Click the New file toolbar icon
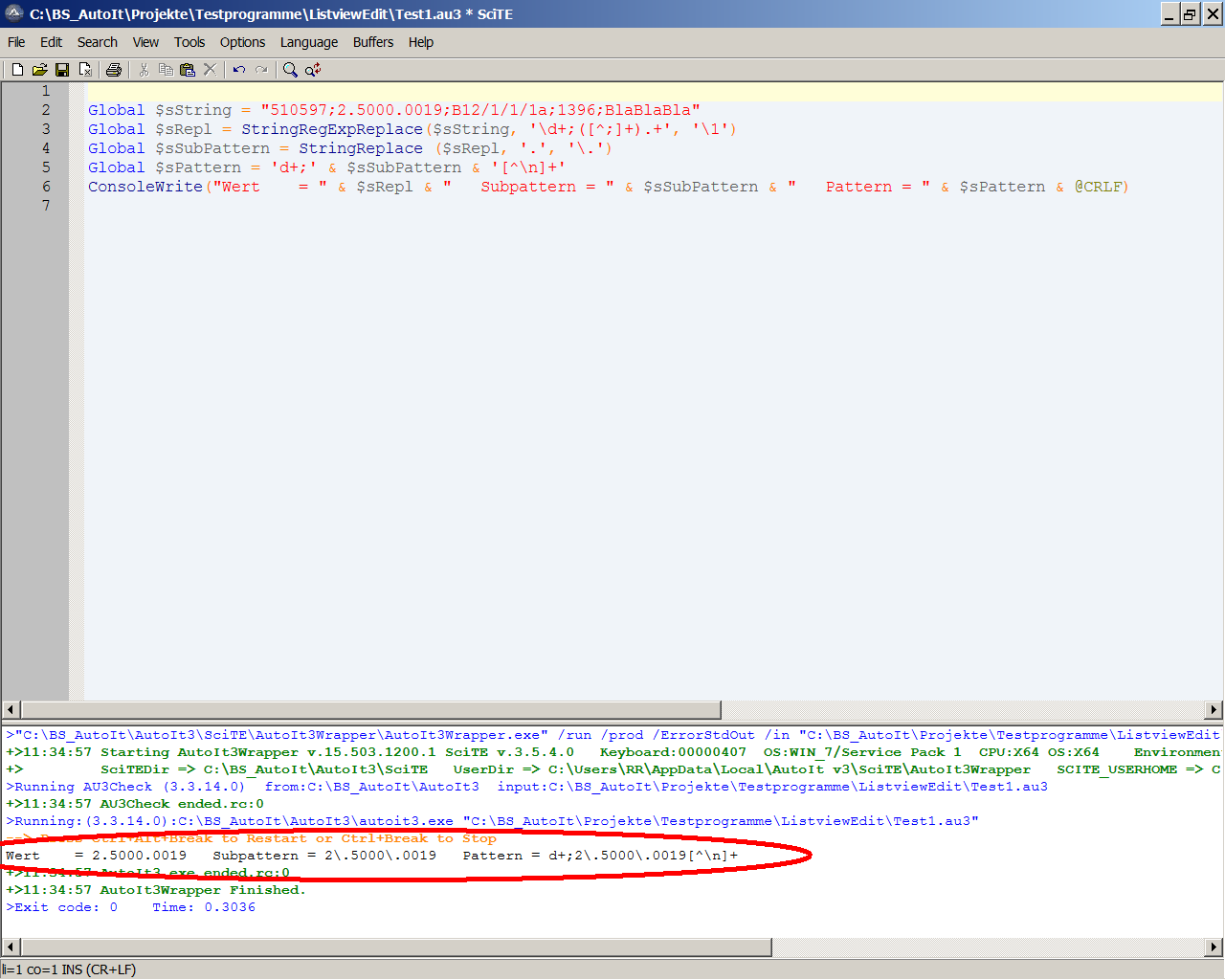The height and width of the screenshot is (980, 1225). point(17,70)
